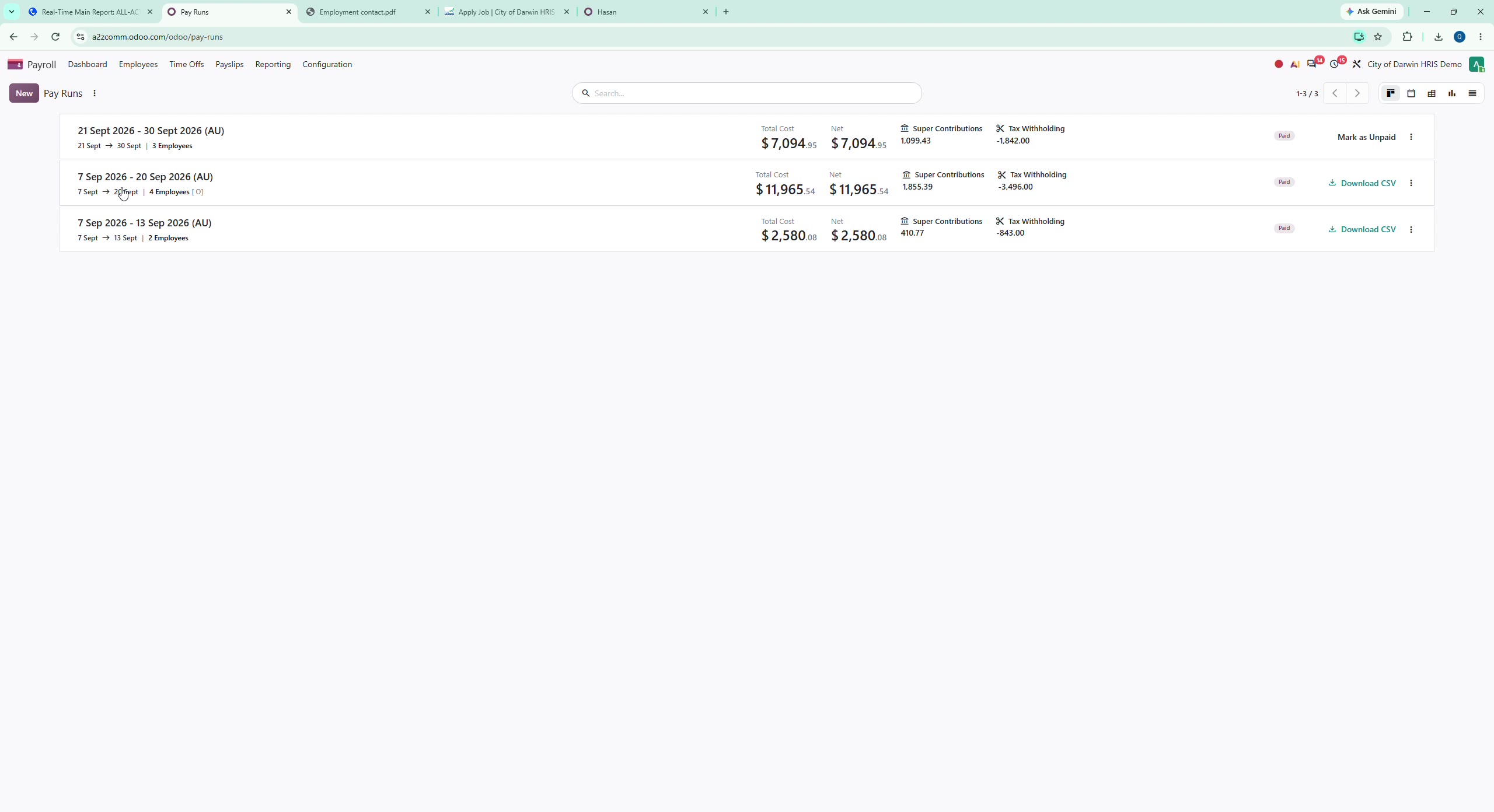Viewport: 1494px width, 812px height.
Task: Create a New pay run
Action: (x=24, y=93)
